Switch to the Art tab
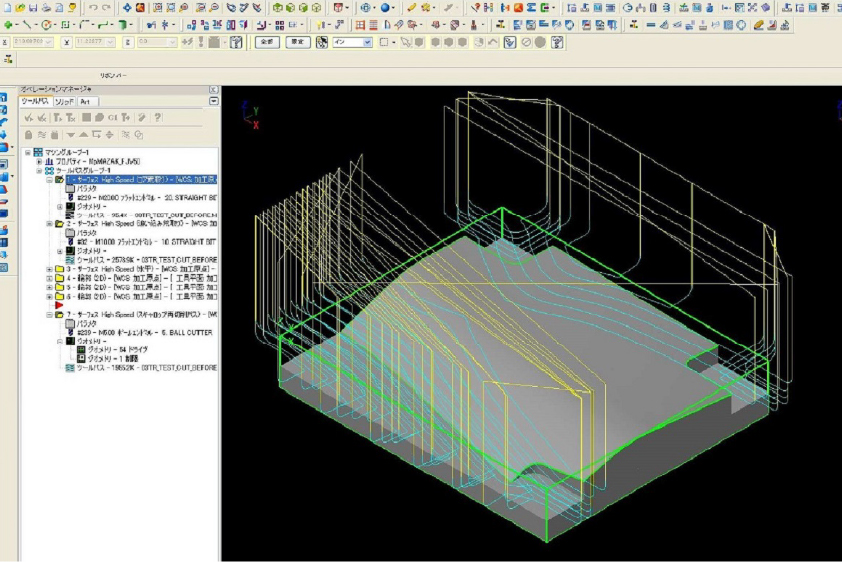This screenshot has width=842, height=562. (x=86, y=101)
